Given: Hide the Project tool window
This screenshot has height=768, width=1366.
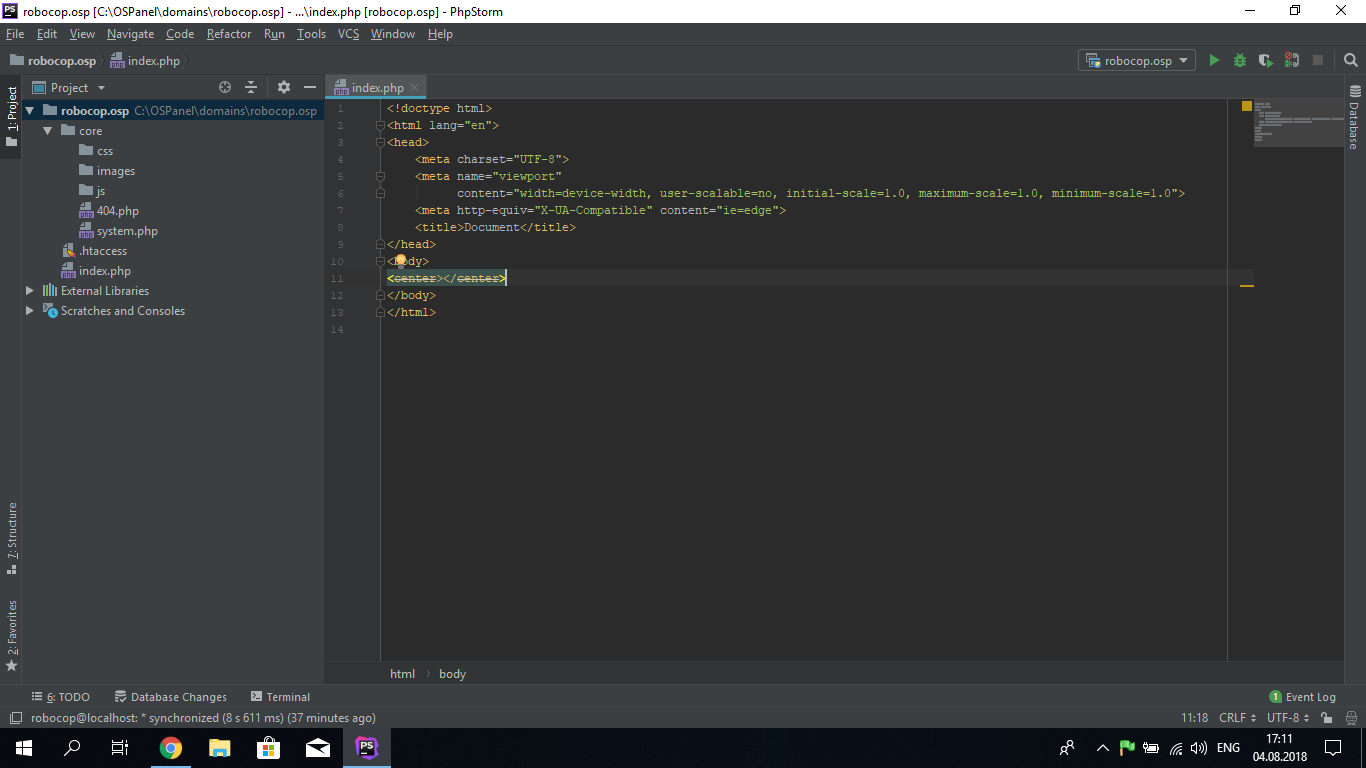Looking at the screenshot, I should tap(310, 88).
